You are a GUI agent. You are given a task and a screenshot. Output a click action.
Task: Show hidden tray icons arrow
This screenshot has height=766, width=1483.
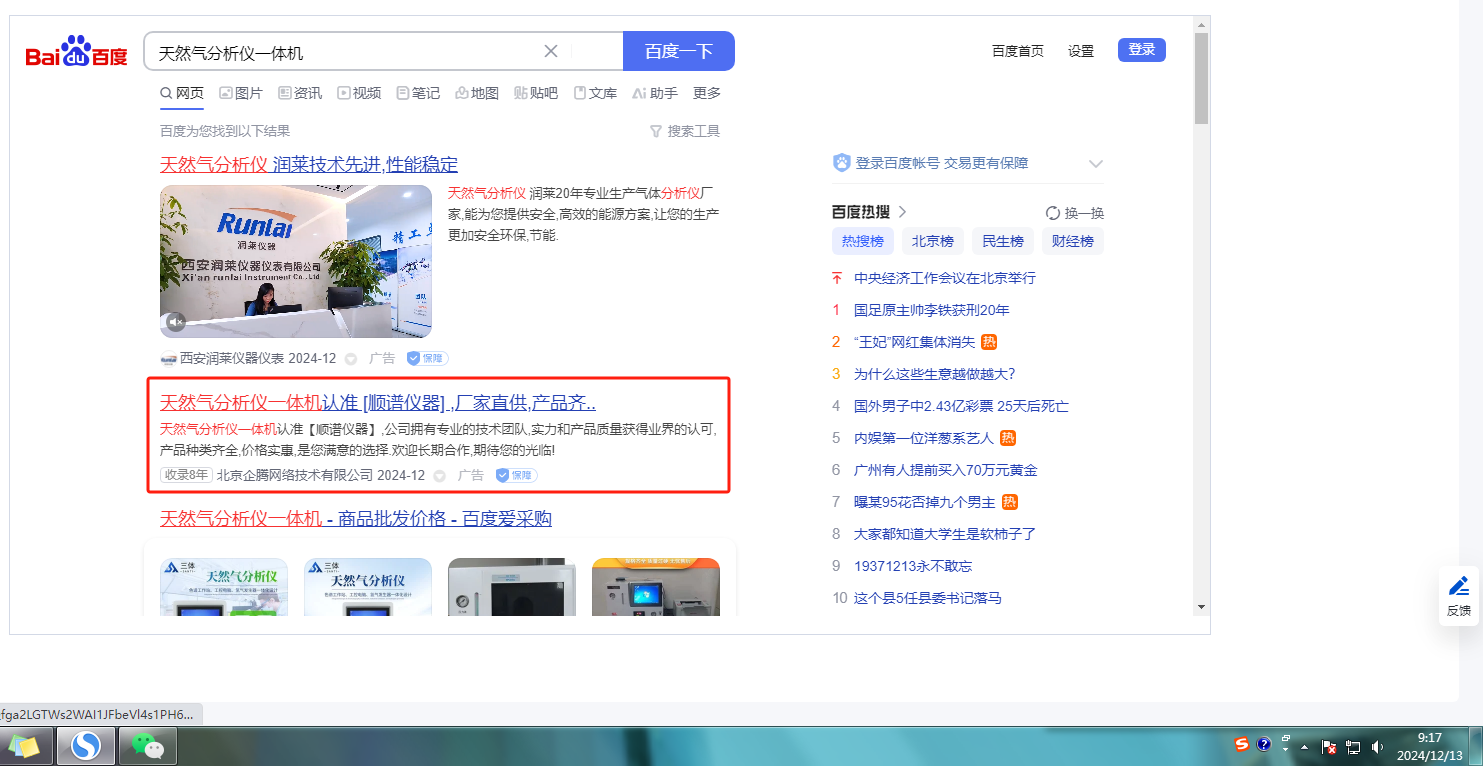[x=1304, y=747]
